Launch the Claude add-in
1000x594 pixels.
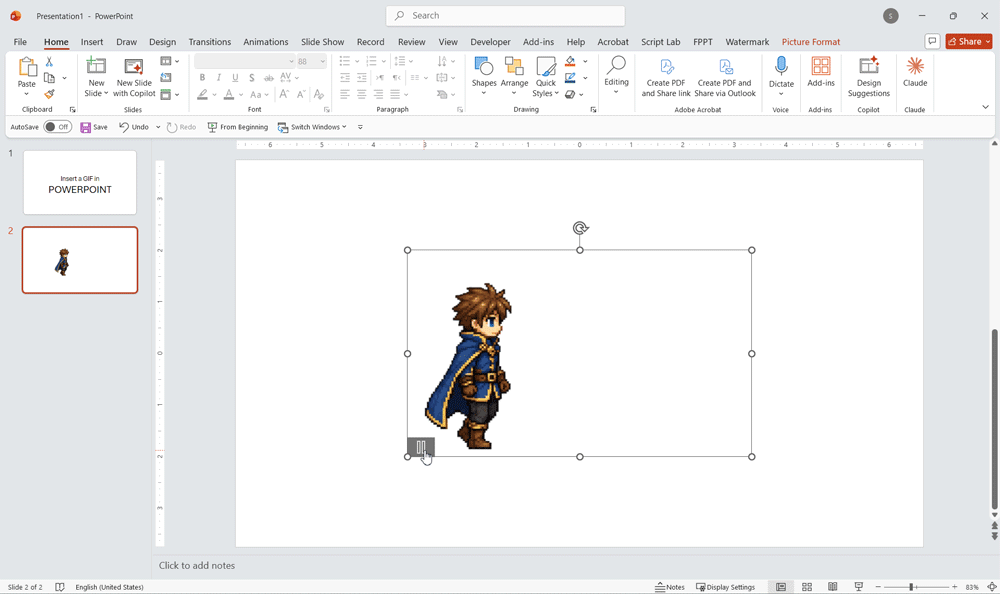915,71
